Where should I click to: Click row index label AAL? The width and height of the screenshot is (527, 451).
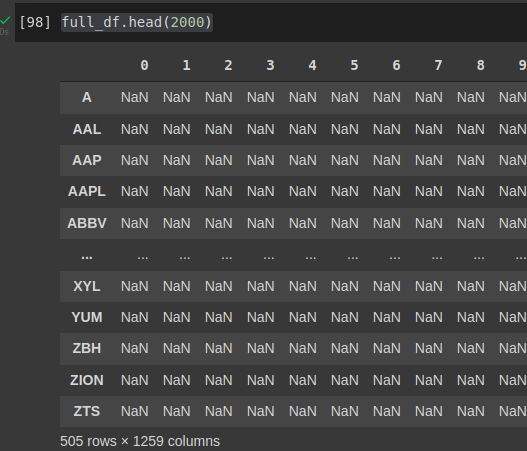click(x=87, y=129)
